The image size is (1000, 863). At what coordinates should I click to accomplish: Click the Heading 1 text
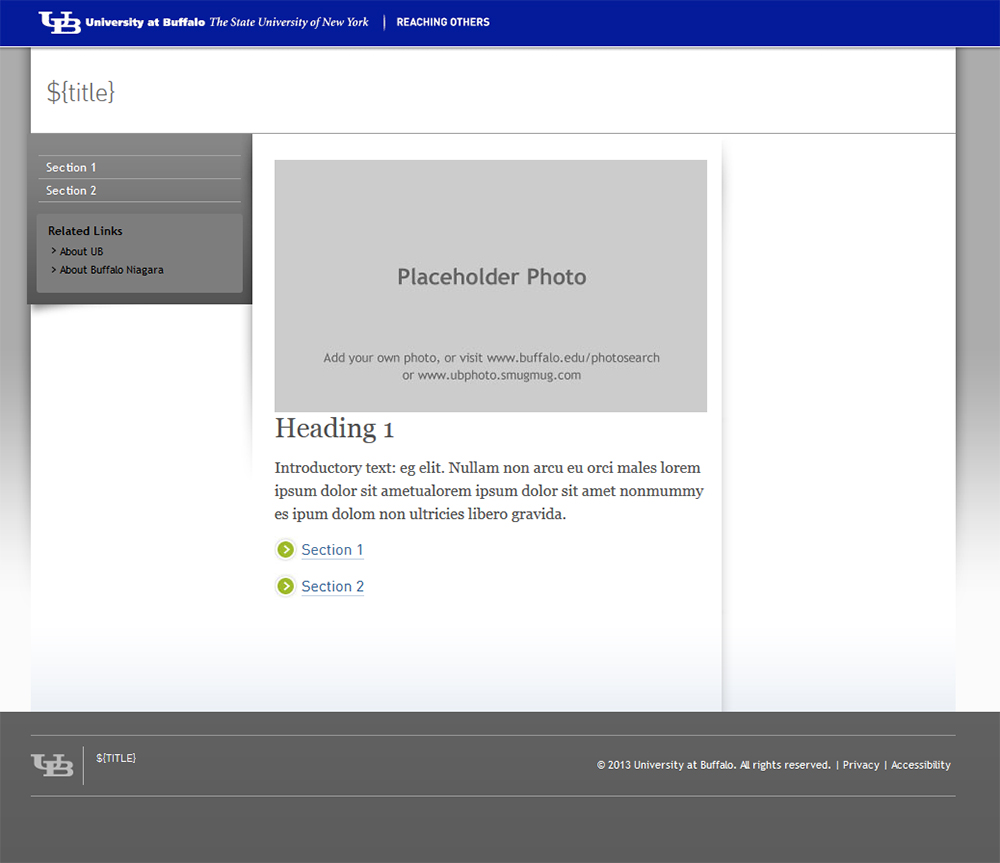pos(334,429)
